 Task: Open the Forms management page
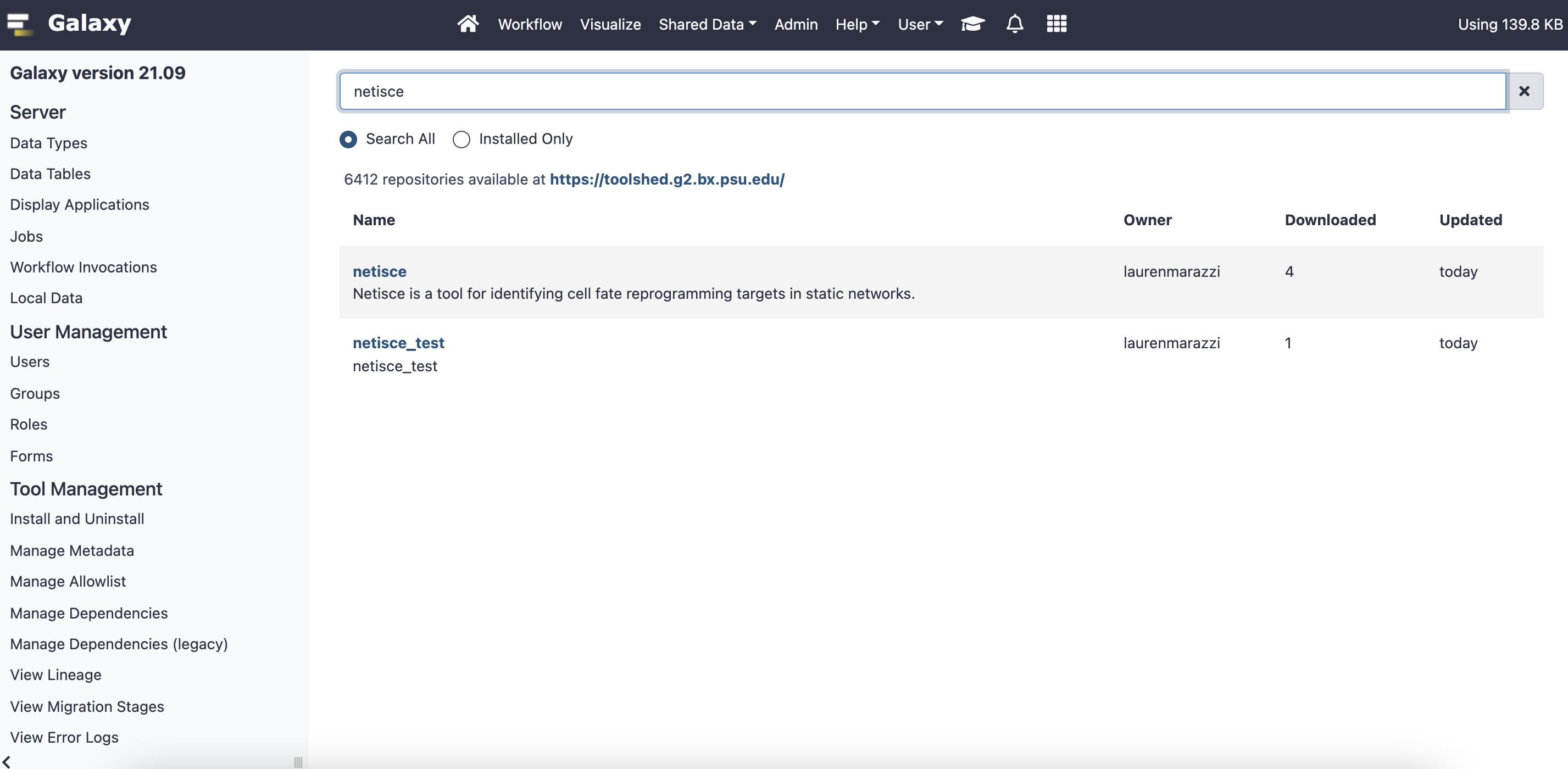pos(31,456)
